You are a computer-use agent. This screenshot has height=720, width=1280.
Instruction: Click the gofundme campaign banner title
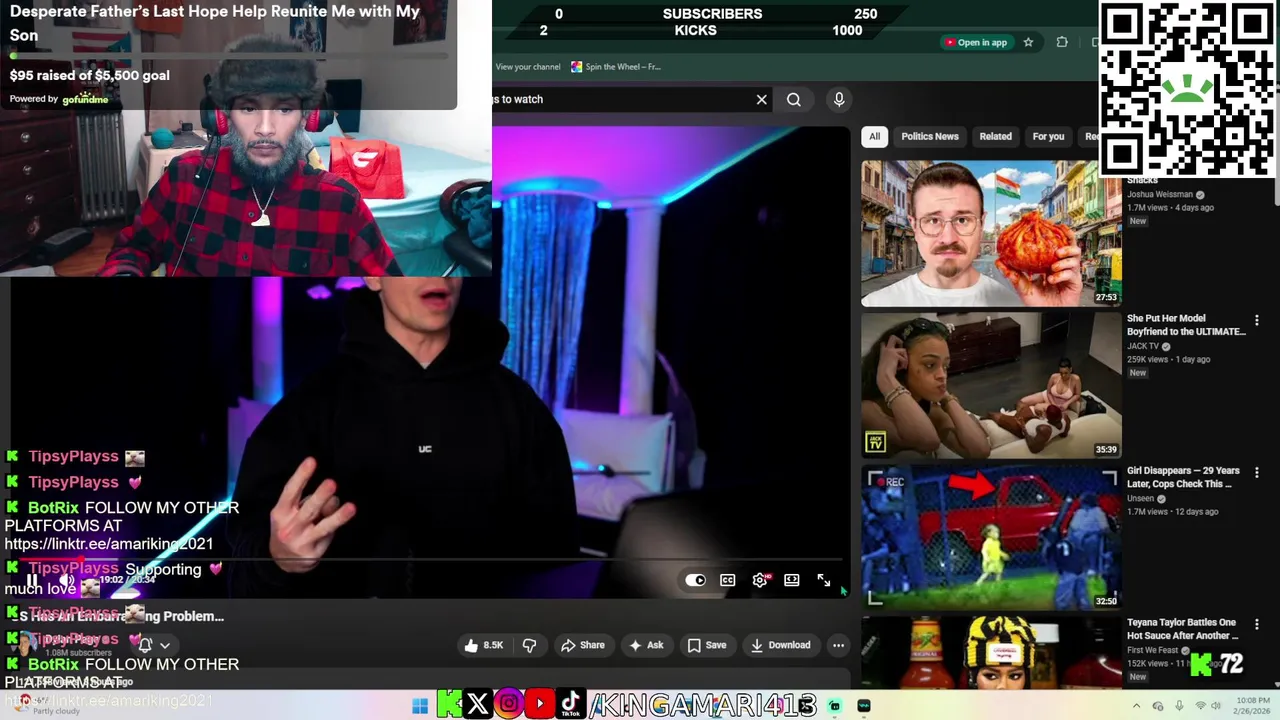tap(214, 23)
